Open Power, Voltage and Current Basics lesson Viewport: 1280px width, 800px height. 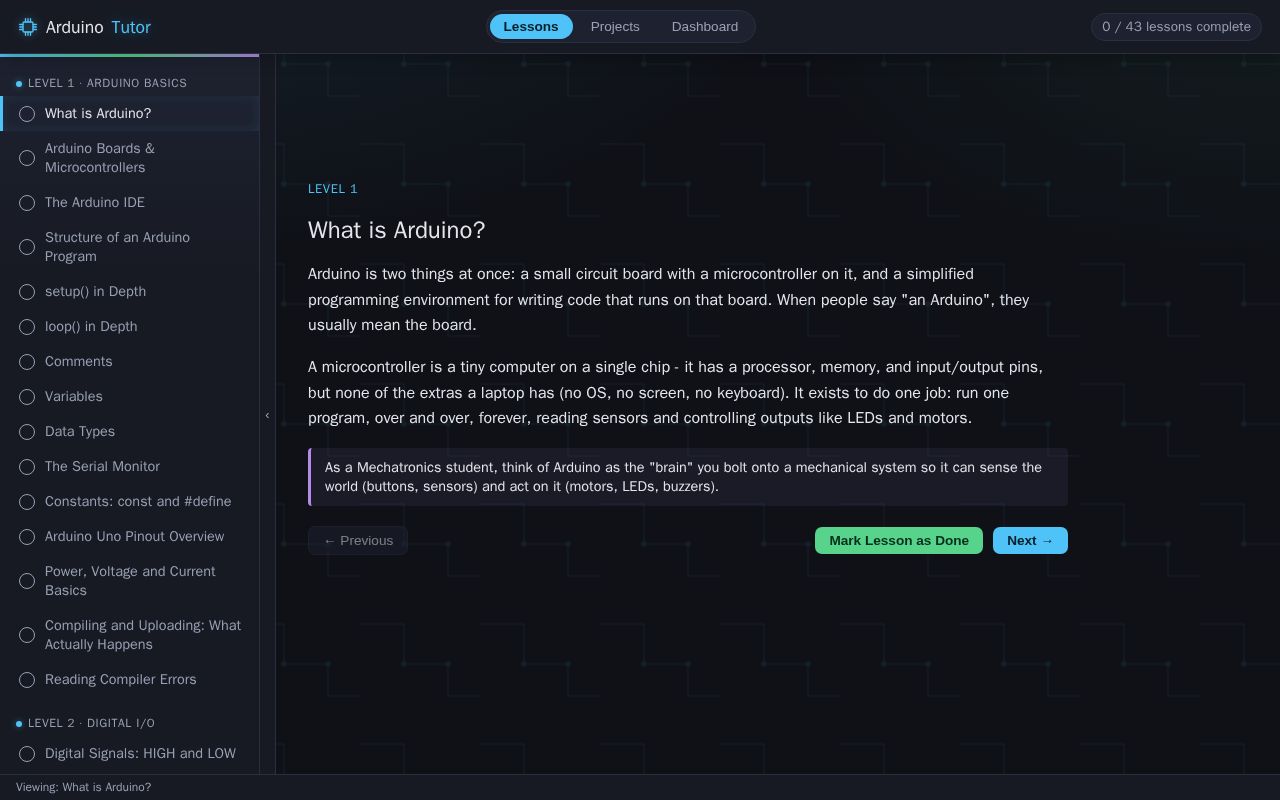click(x=130, y=581)
